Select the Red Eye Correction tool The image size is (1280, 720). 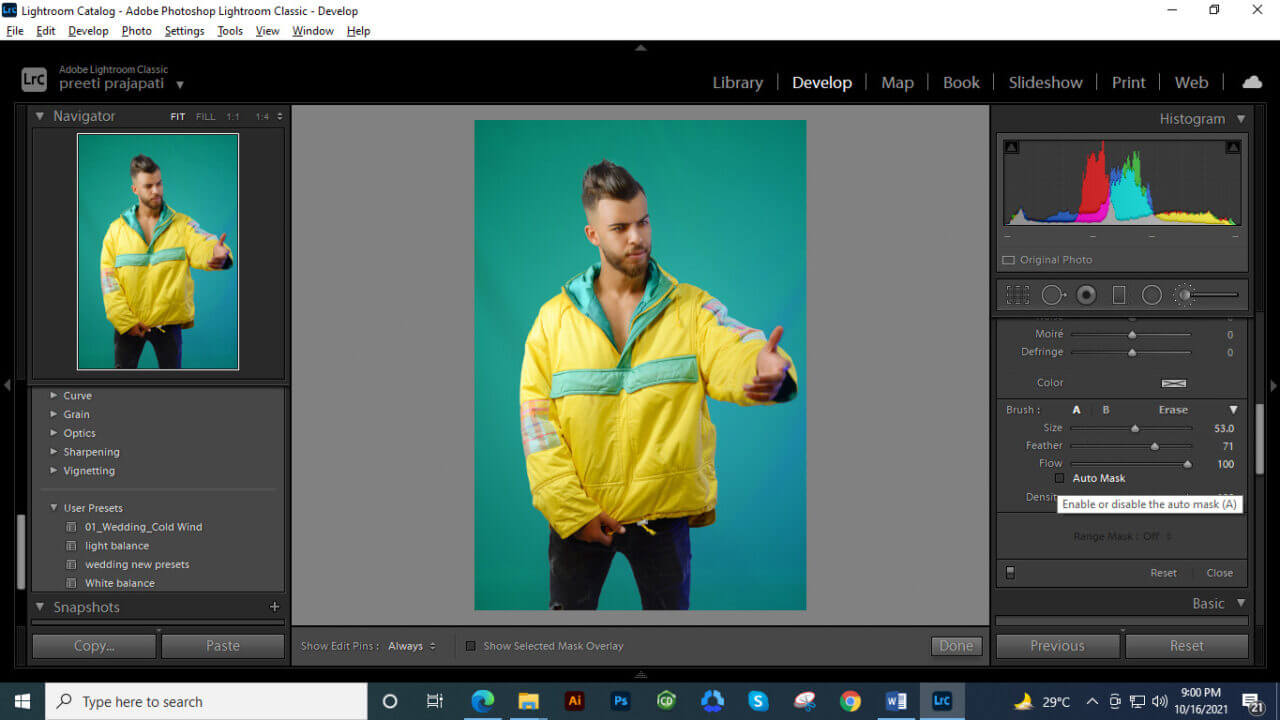pos(1086,294)
